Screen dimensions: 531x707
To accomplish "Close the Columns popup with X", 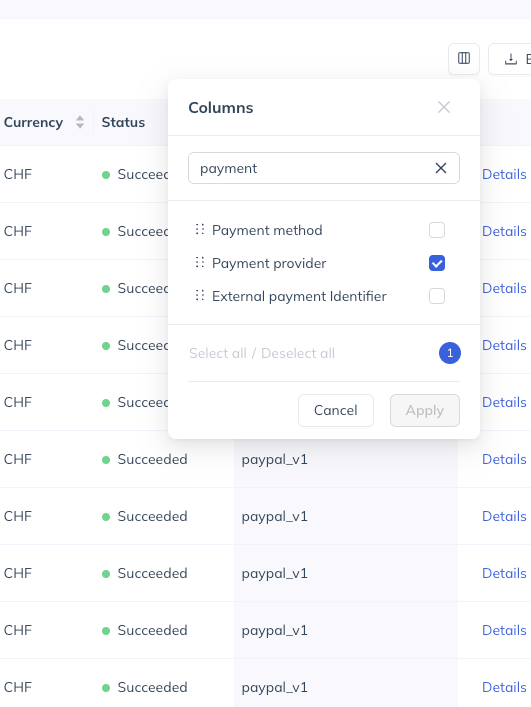I will [444, 107].
